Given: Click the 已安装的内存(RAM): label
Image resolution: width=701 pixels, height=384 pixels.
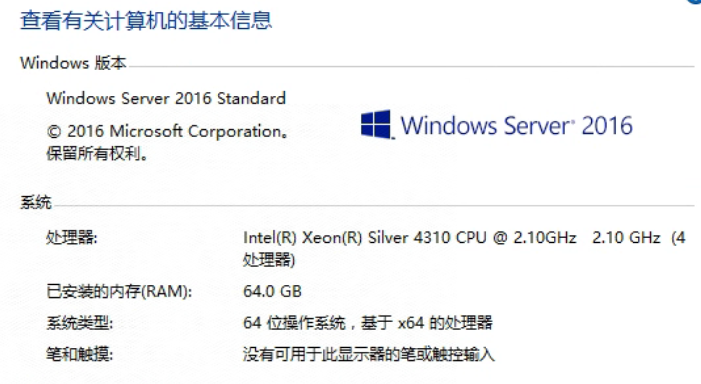Looking at the screenshot, I should pyautogui.click(x=119, y=291).
